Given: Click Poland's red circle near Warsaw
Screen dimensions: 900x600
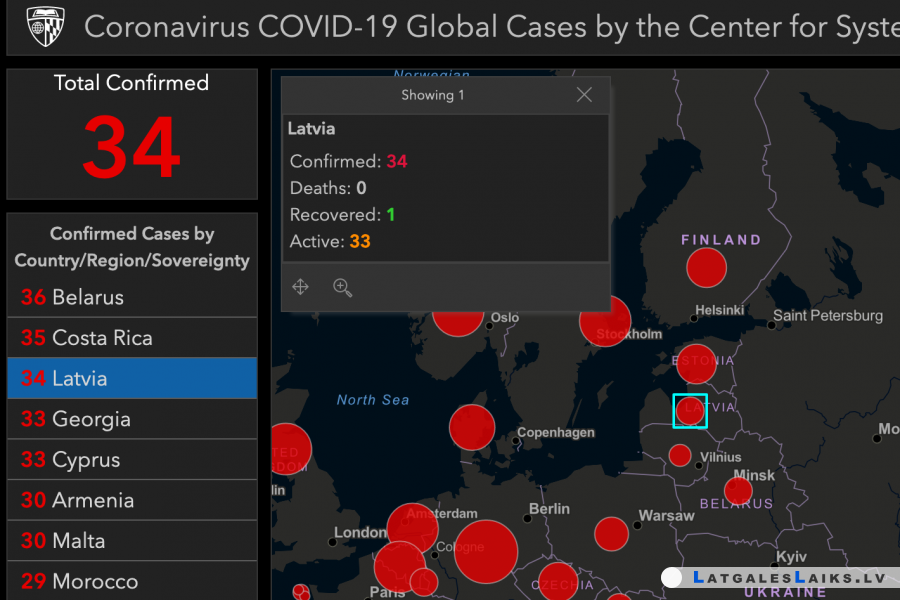Looking at the screenshot, I should (x=611, y=533).
